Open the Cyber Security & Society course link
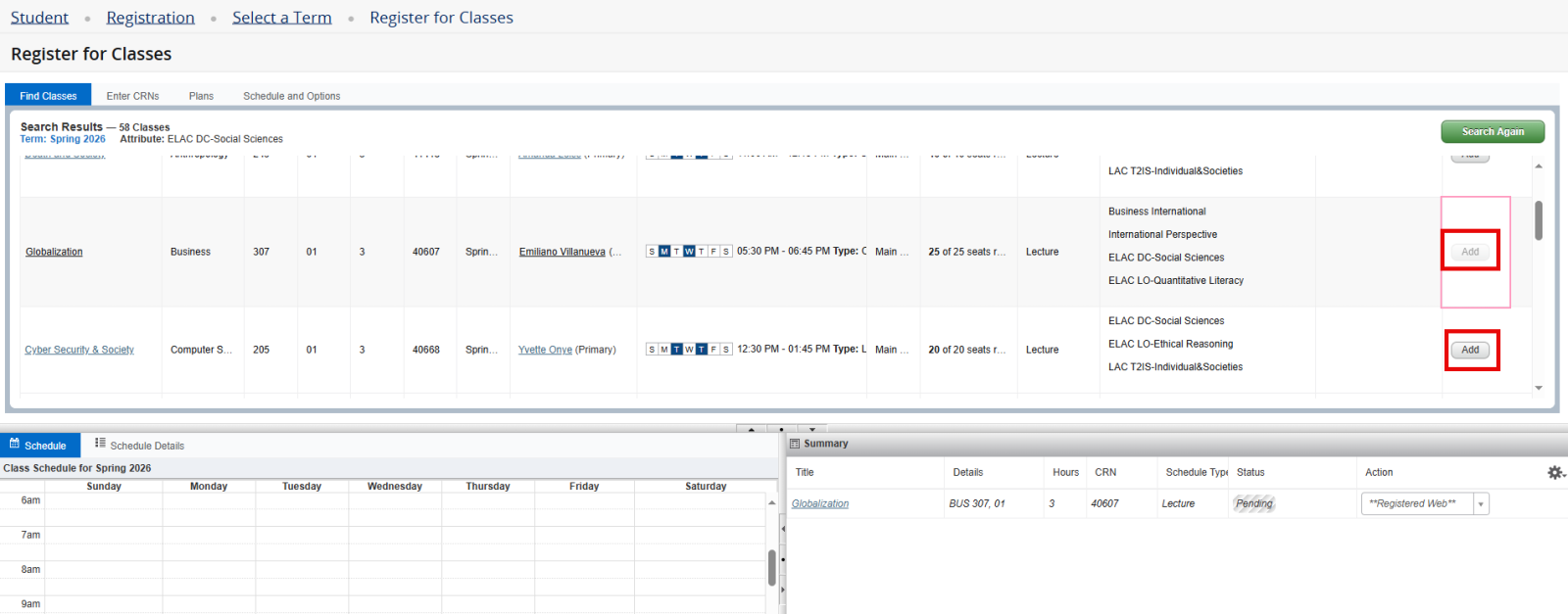The width and height of the screenshot is (1568, 614). tap(79, 350)
